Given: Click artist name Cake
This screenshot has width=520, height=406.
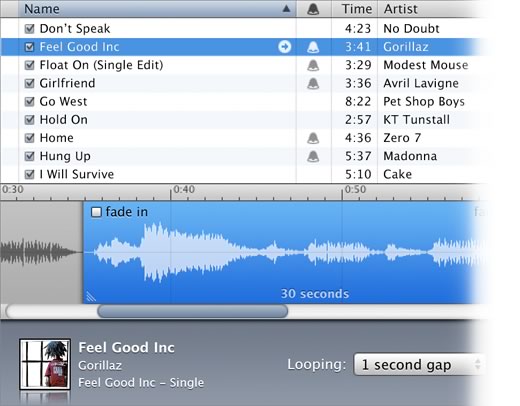Looking at the screenshot, I should (x=398, y=174).
